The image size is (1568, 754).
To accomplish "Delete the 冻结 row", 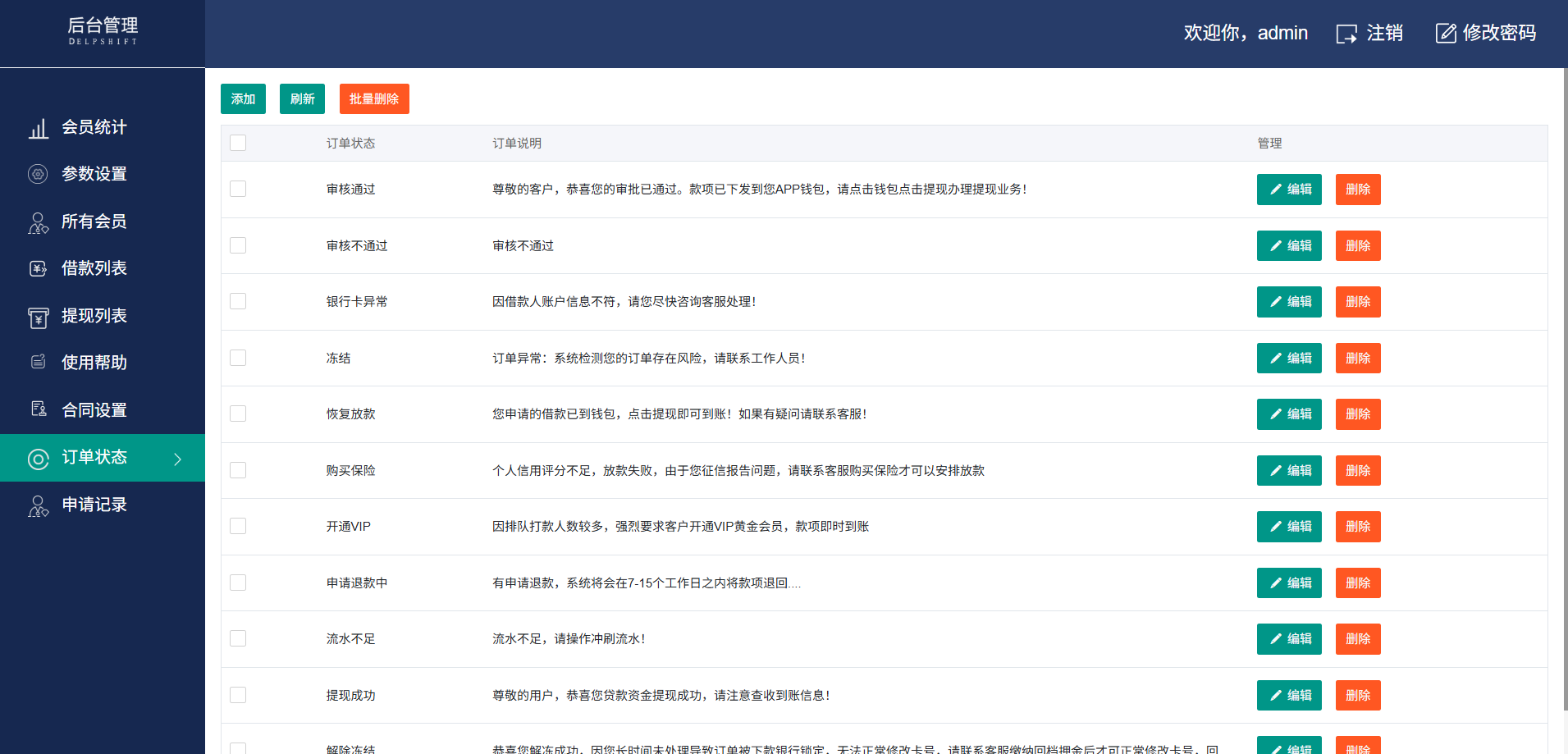I will (1358, 359).
